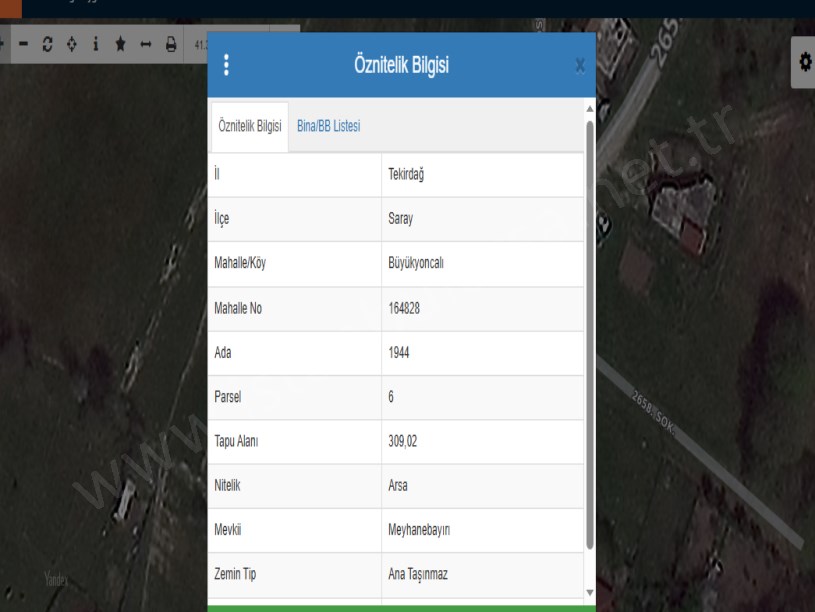Click the Tekirdağ province value cell
Image resolution: width=815 pixels, height=612 pixels.
(x=482, y=175)
